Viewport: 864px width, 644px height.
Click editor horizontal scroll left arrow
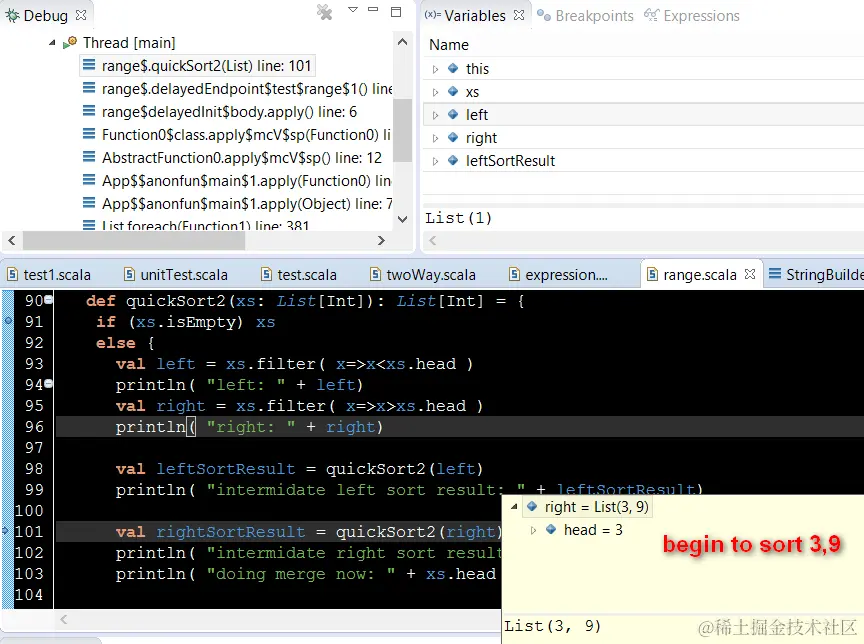pos(64,619)
